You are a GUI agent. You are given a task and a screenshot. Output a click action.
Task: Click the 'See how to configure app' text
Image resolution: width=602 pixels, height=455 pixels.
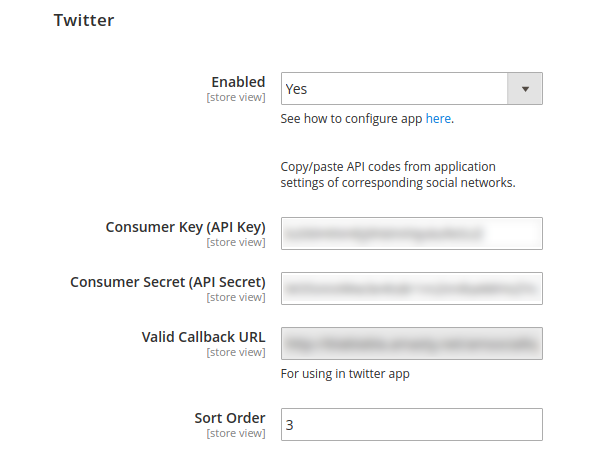tap(351, 119)
